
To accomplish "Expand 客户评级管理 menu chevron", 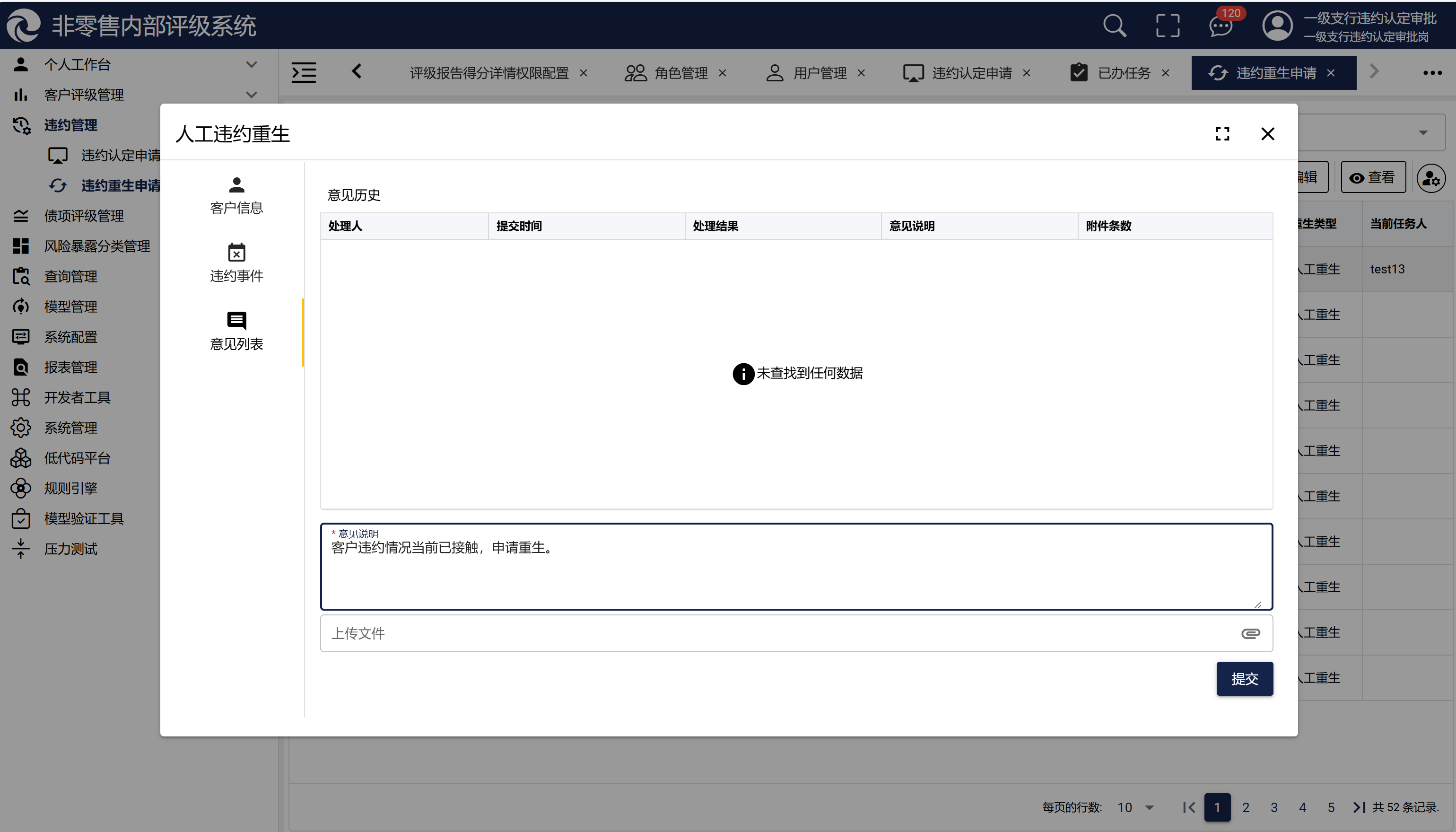I will [x=251, y=95].
